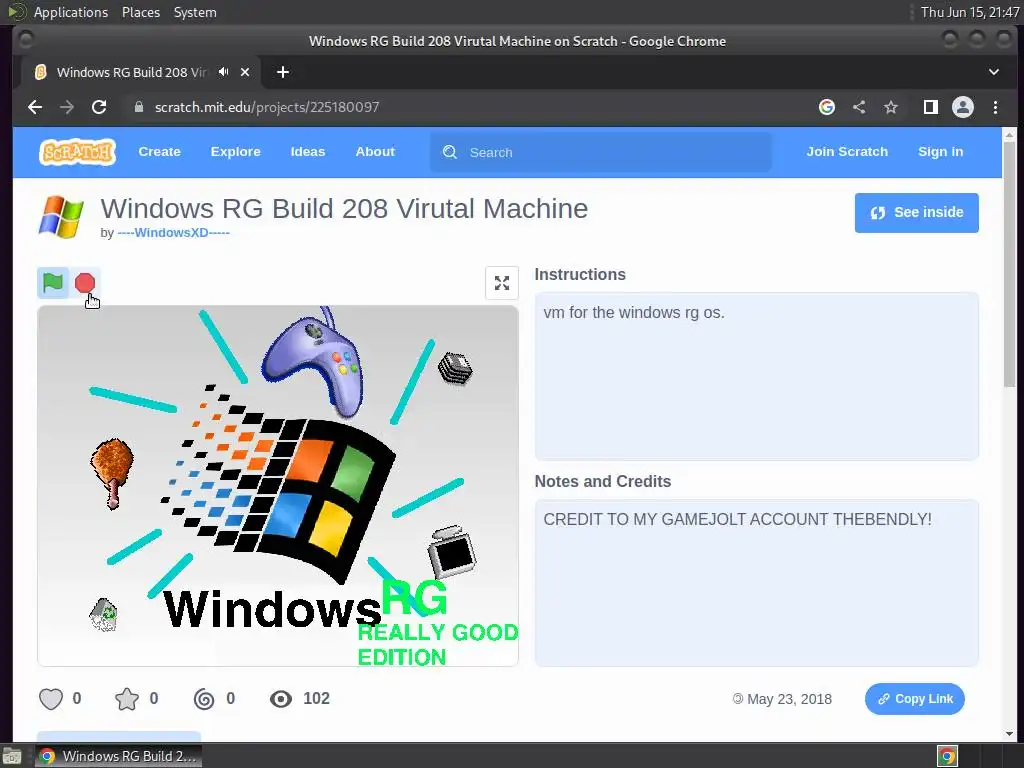Click the See inside button
The image size is (1024, 768).
916,212
